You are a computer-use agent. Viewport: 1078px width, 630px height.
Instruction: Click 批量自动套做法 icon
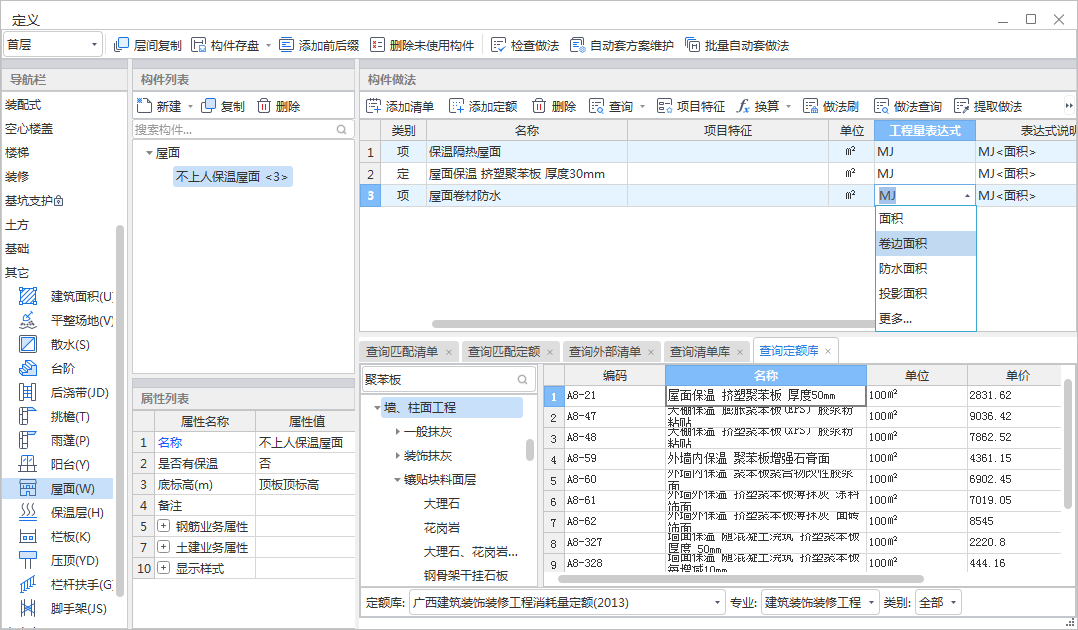point(692,45)
